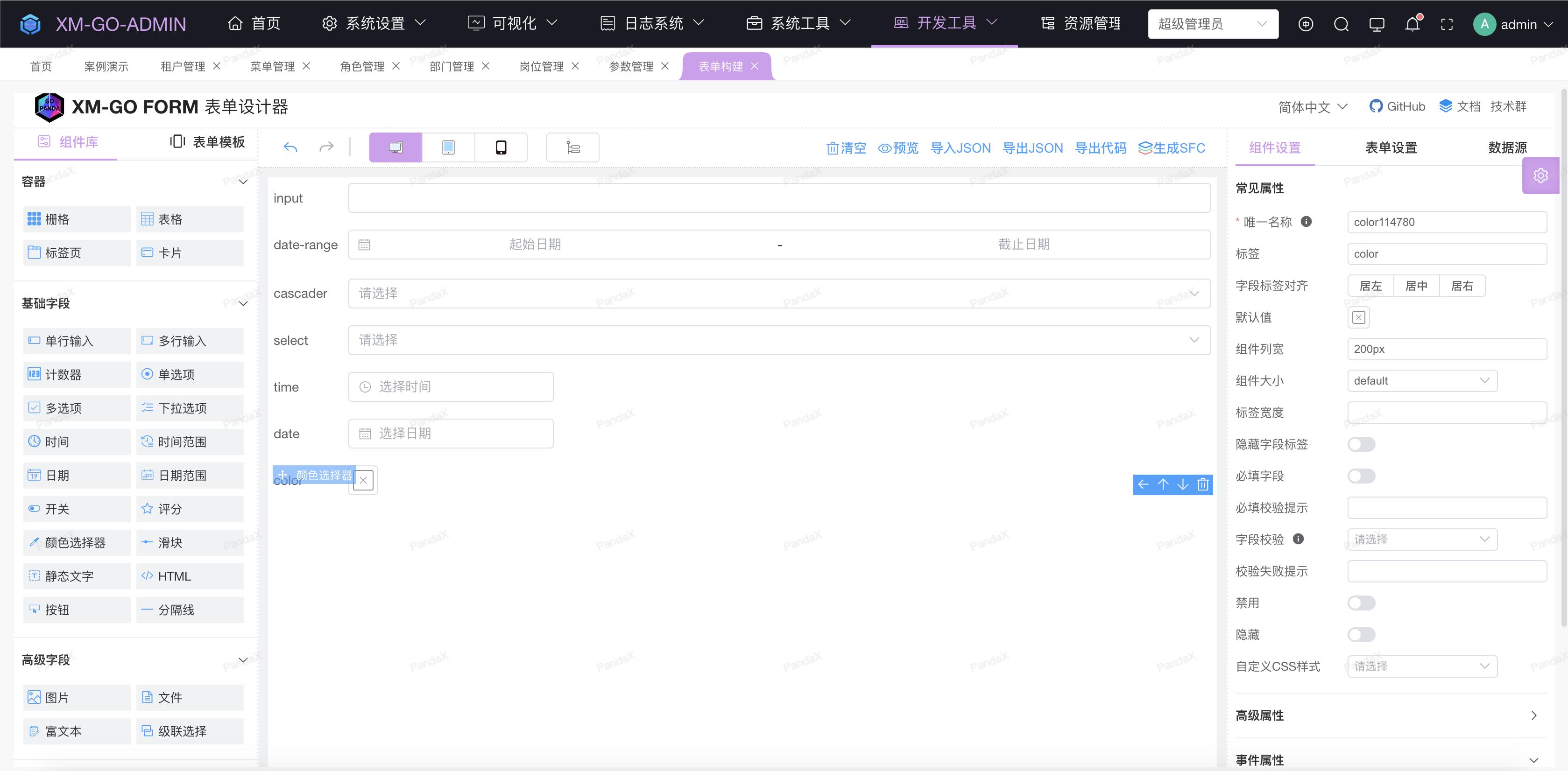The image size is (1568, 771).
Task: Turn on the 隐藏字段标签 switch
Action: coord(1361,444)
